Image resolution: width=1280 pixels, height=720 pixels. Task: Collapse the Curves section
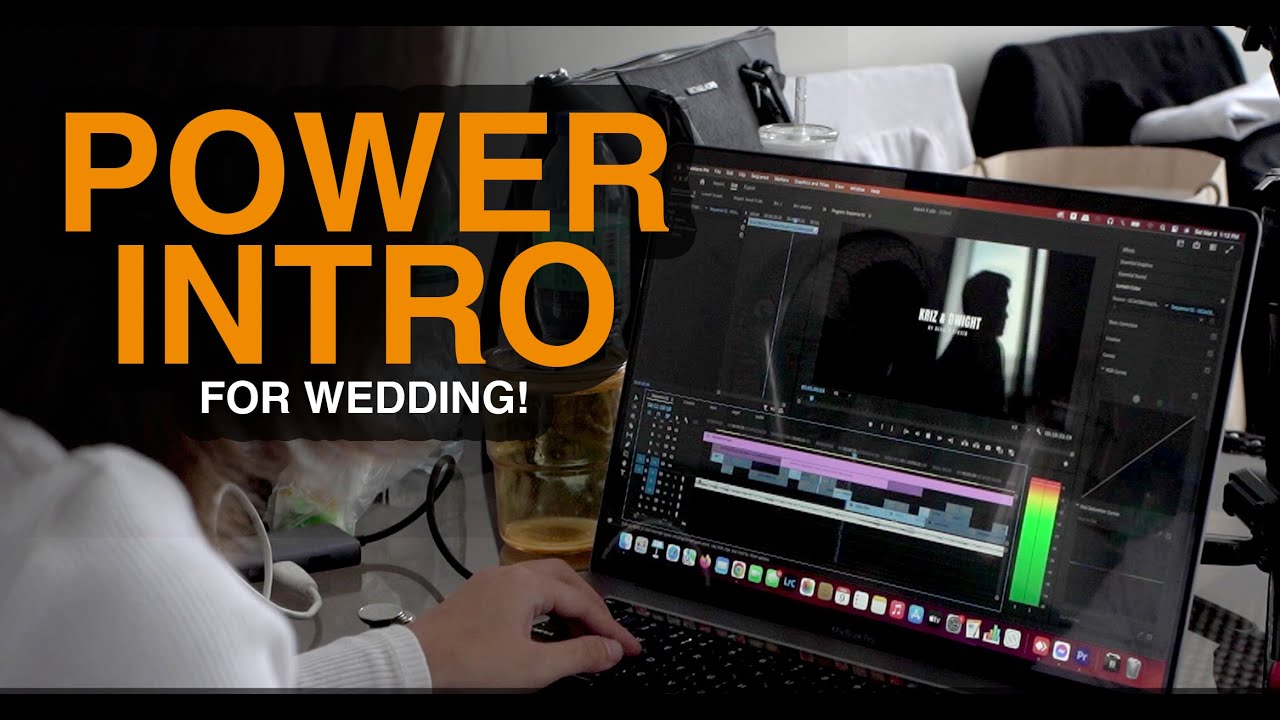[x=1109, y=355]
